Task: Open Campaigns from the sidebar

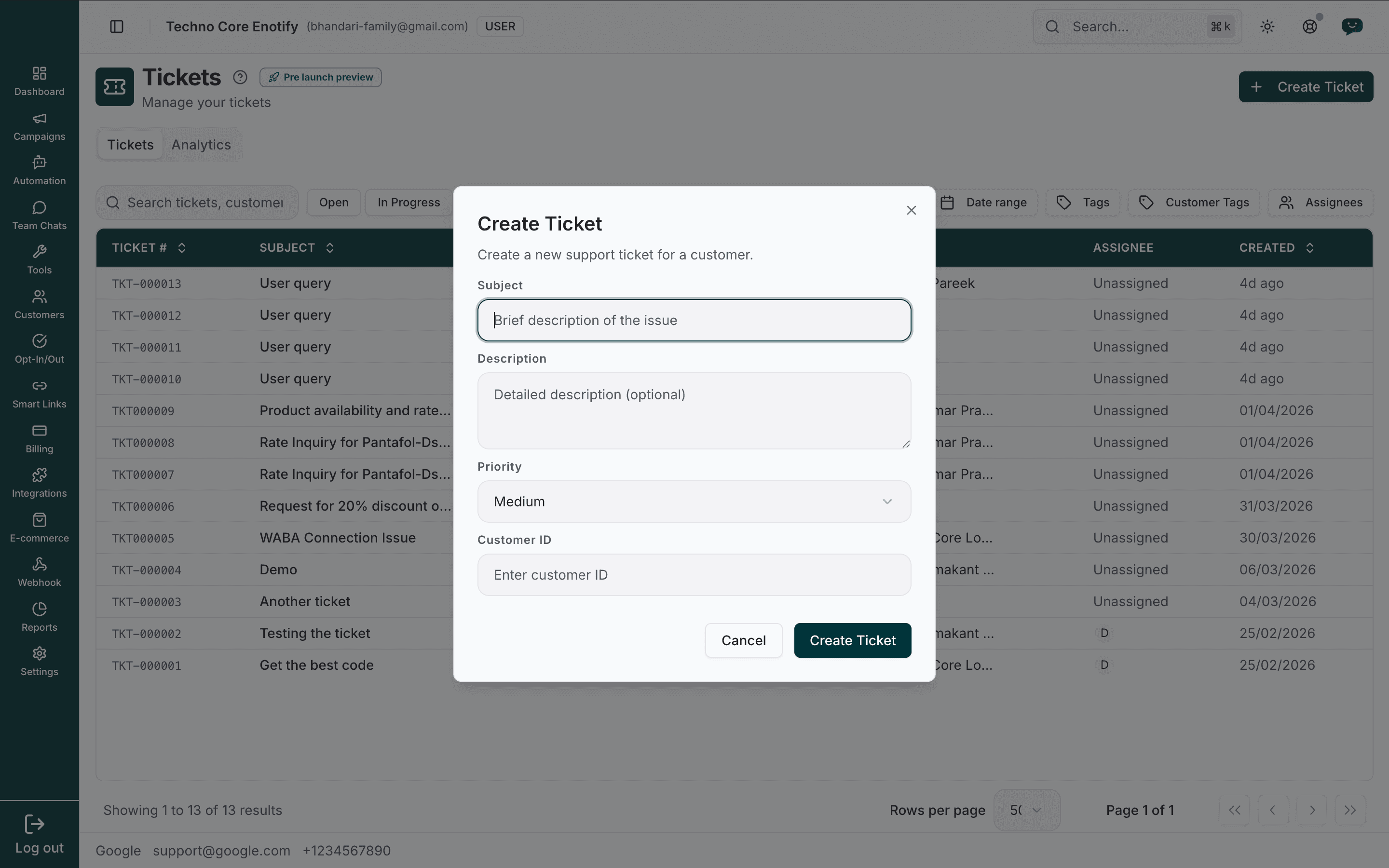Action: click(x=39, y=126)
